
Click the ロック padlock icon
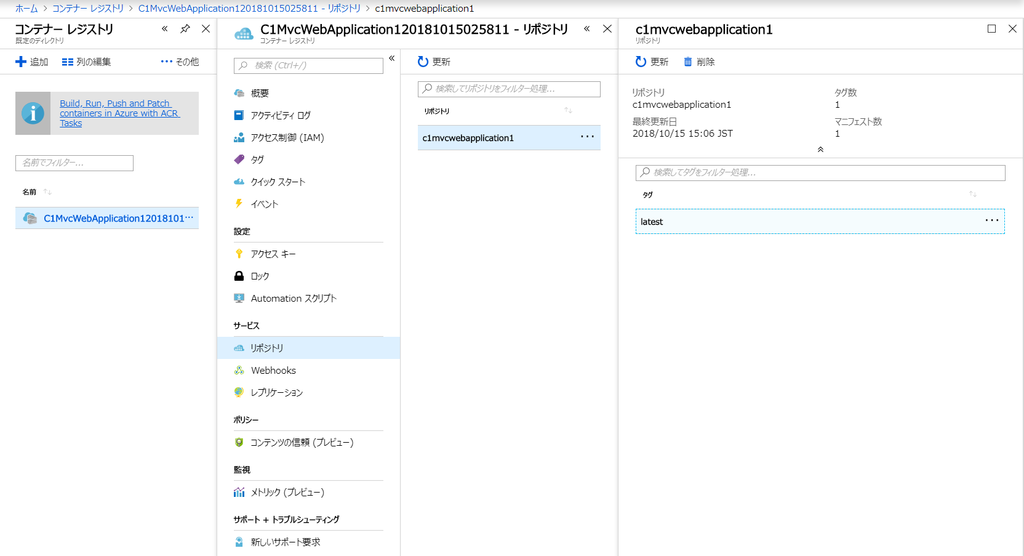point(239,276)
